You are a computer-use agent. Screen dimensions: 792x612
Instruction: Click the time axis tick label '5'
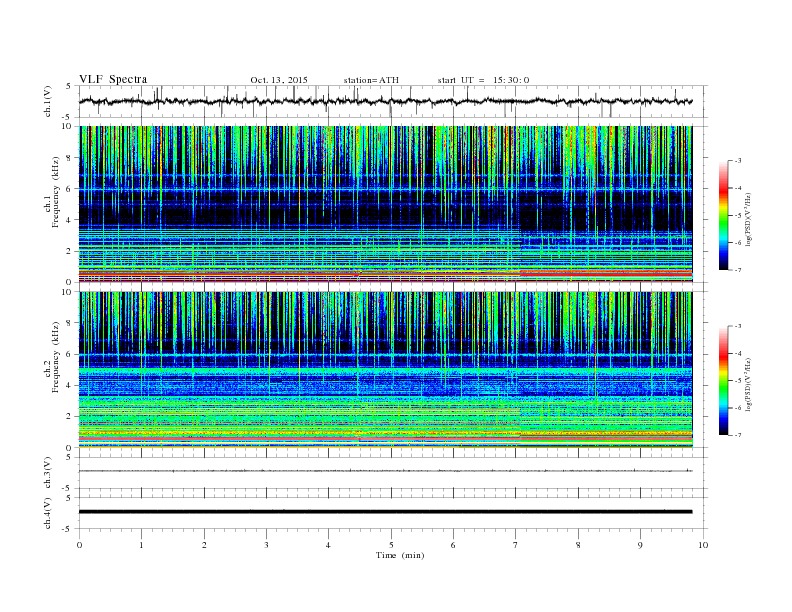[x=391, y=545]
